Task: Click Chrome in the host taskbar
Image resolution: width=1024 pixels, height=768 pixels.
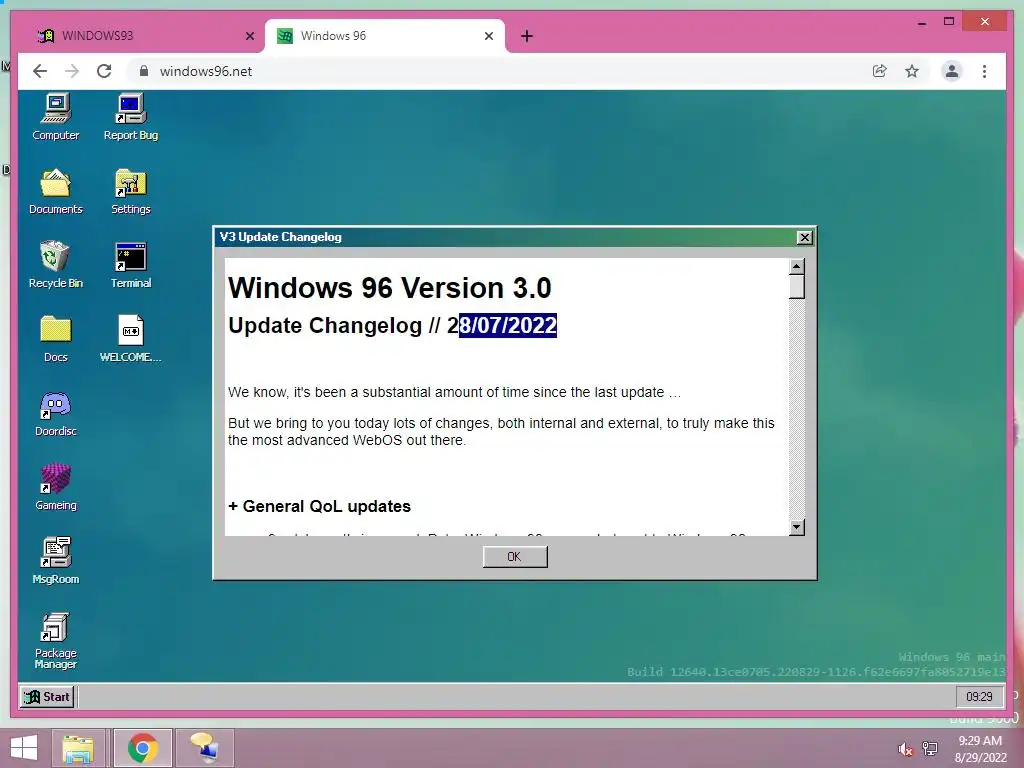Action: coord(142,748)
